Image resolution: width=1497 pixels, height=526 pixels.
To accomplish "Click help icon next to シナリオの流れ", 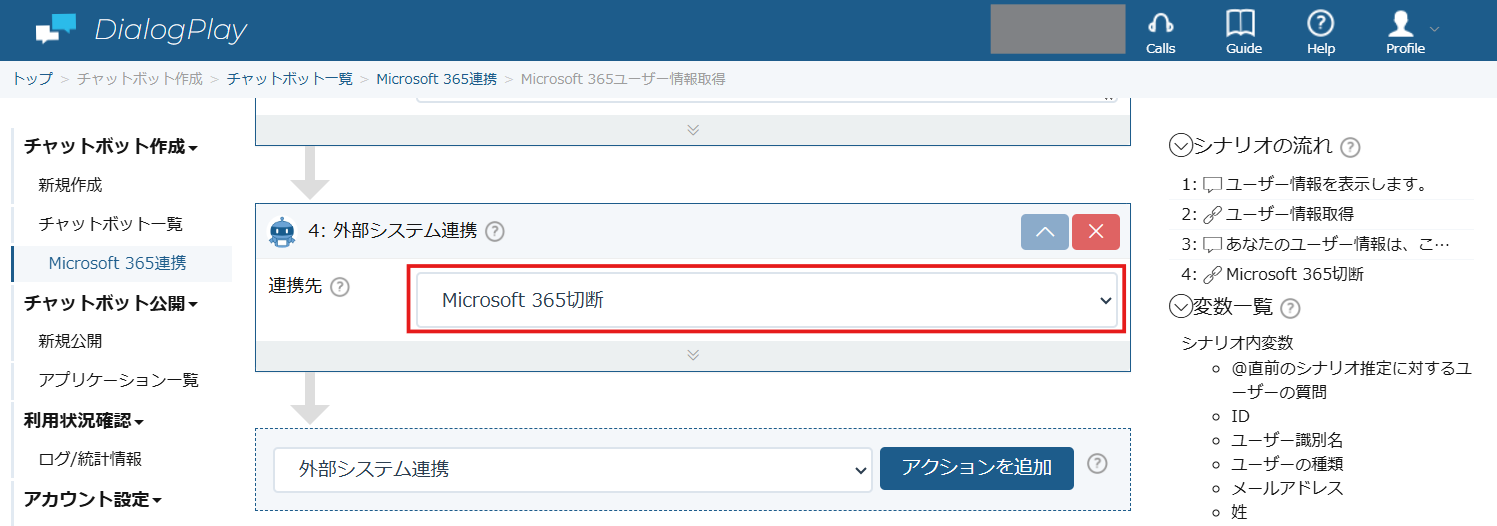I will pos(1350,148).
